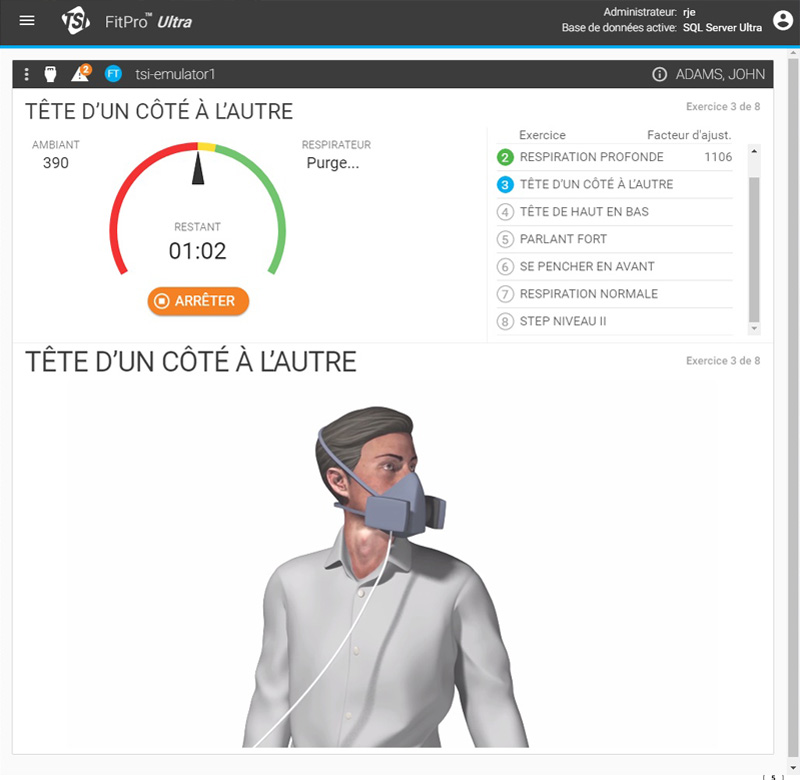Select the TÊTE D'UN CÔTÉ À L'AUTRE row

596,184
